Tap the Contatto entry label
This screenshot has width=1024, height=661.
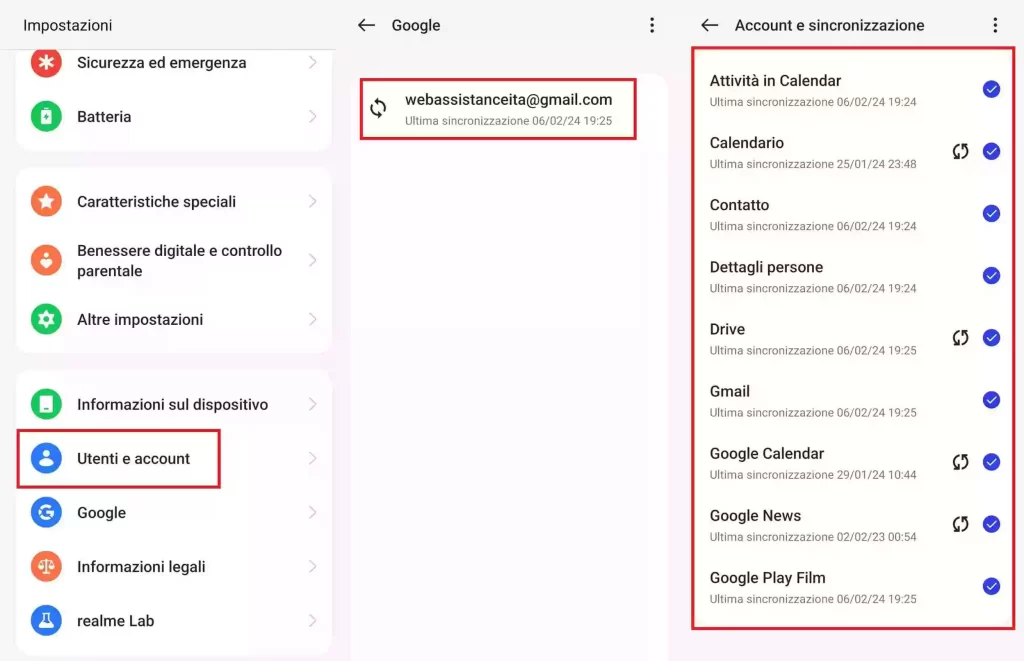click(x=739, y=205)
